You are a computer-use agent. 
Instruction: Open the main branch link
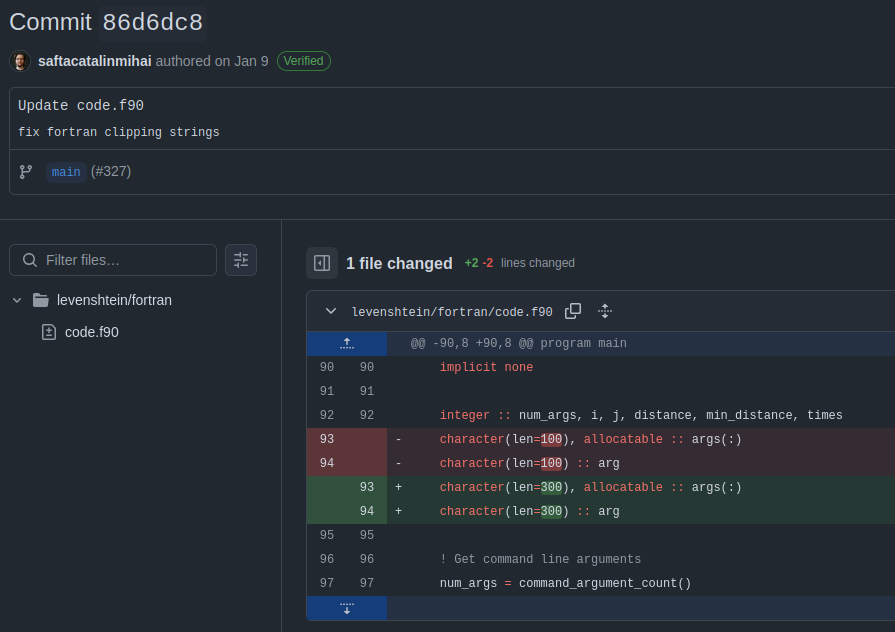tap(66, 172)
